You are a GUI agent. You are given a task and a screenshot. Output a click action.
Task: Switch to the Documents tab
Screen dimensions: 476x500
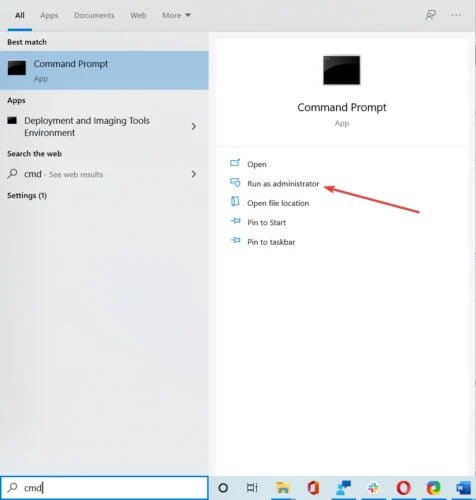point(94,15)
